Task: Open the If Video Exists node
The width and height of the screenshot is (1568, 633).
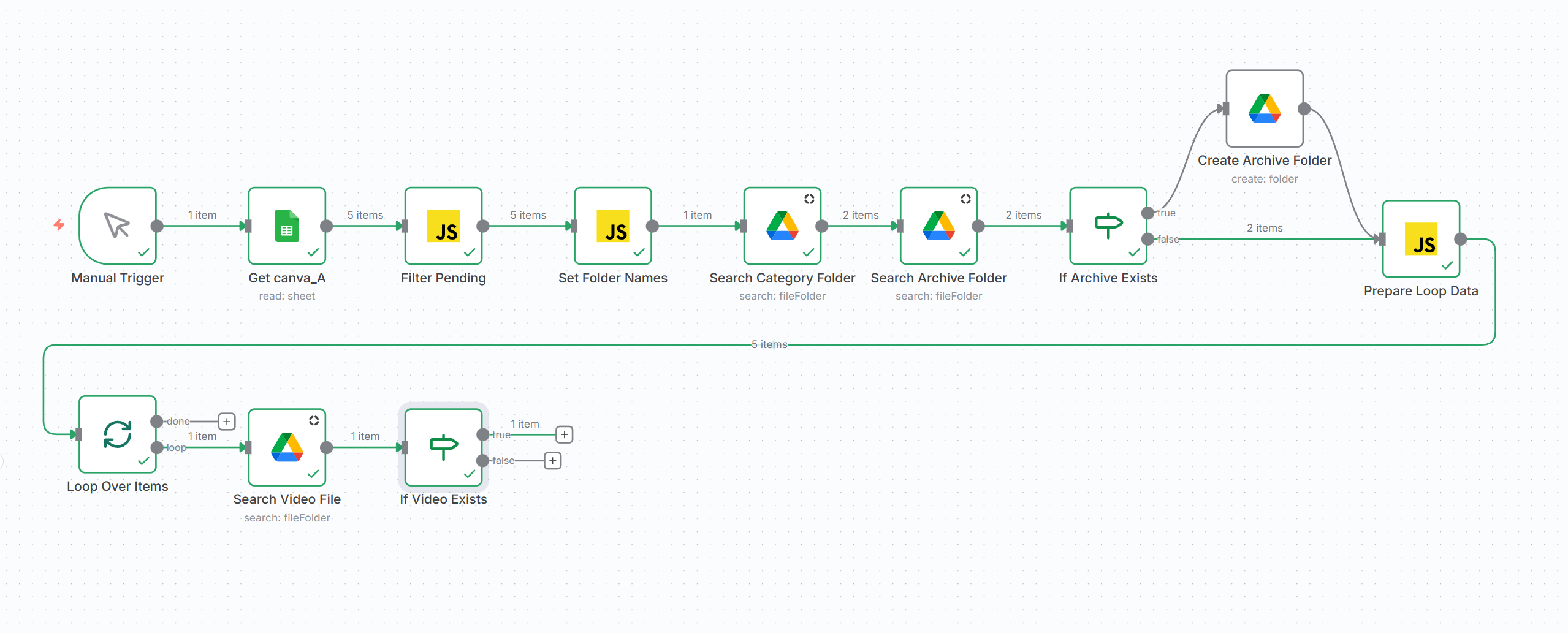Action: (x=443, y=447)
